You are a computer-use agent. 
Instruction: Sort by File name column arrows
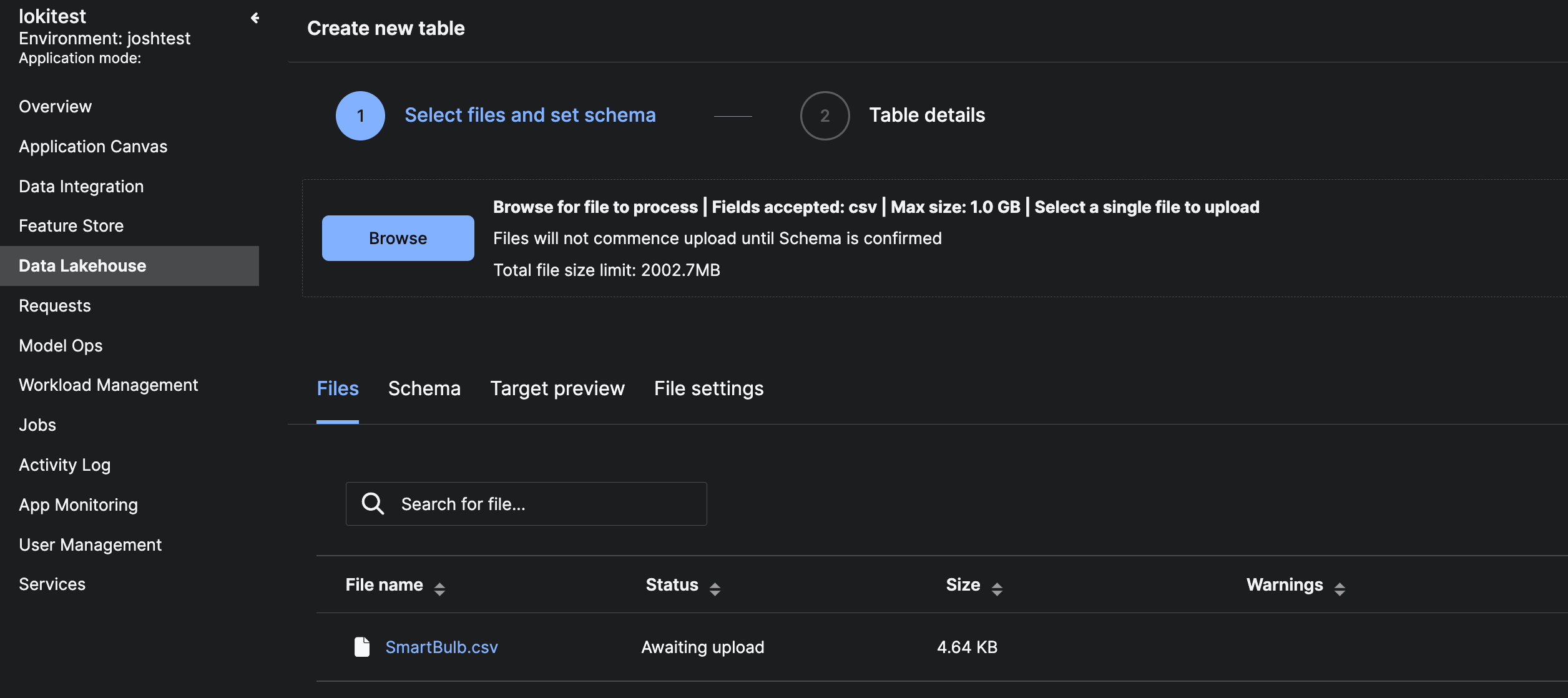(439, 589)
